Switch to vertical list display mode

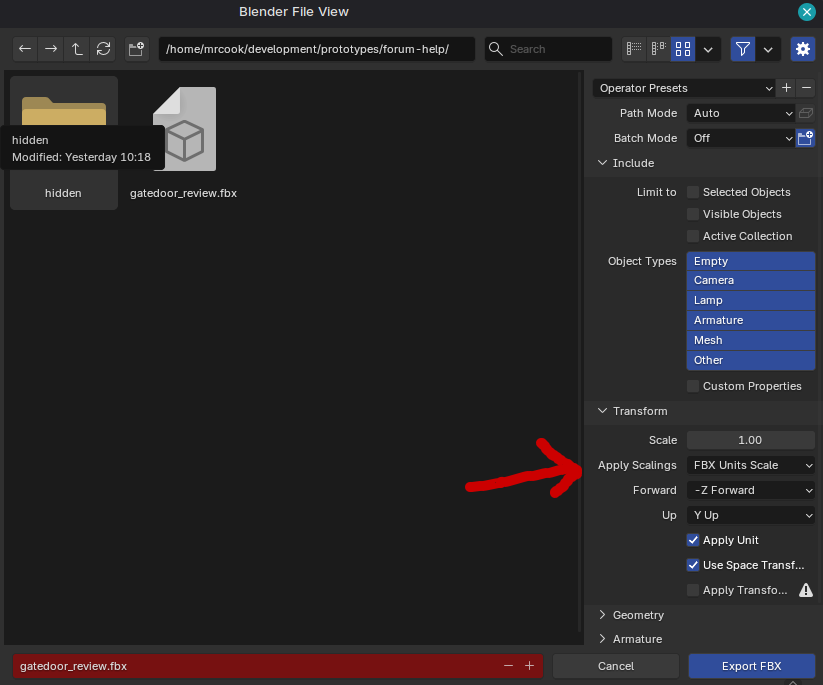[x=633, y=49]
